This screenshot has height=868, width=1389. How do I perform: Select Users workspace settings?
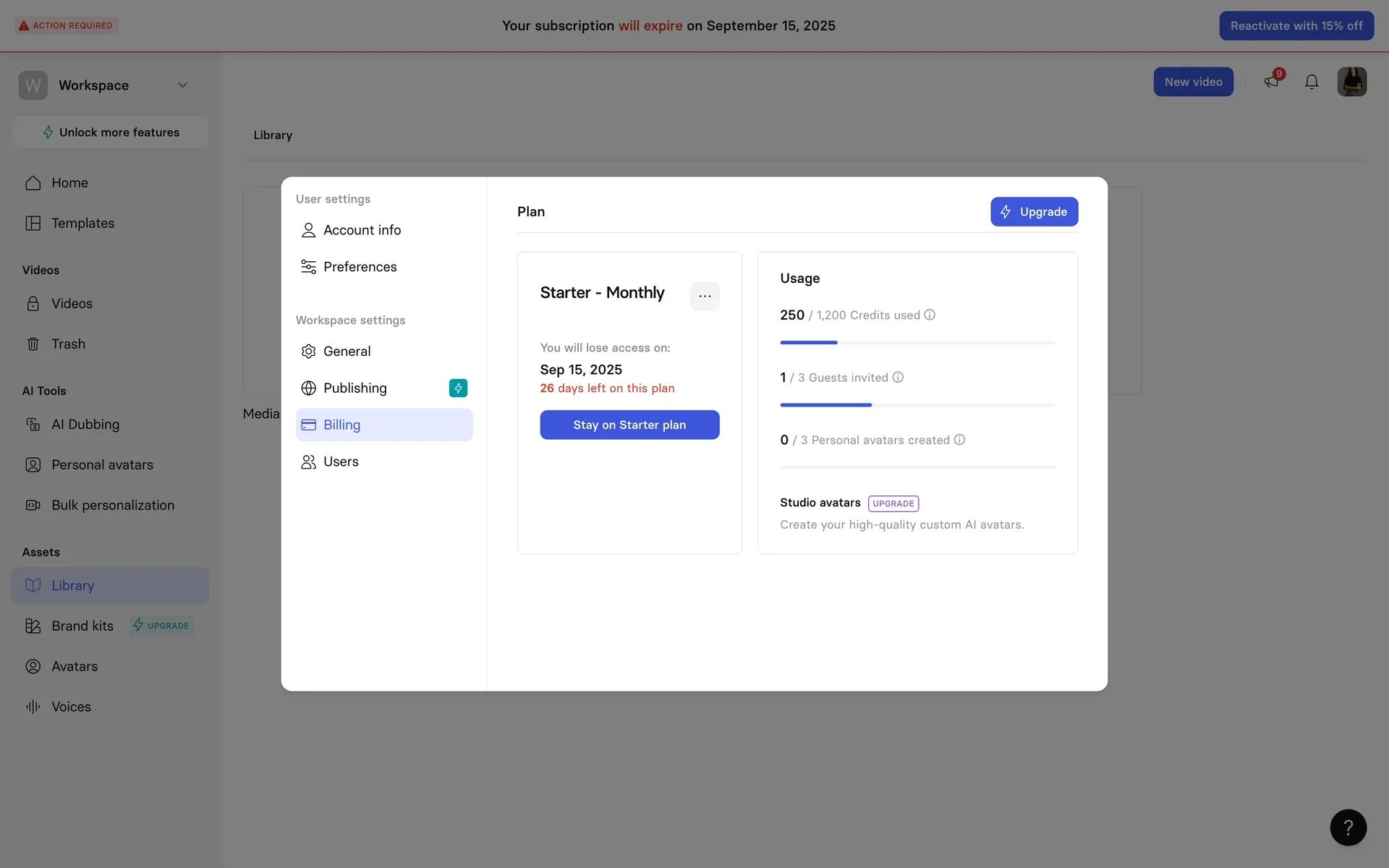click(384, 461)
